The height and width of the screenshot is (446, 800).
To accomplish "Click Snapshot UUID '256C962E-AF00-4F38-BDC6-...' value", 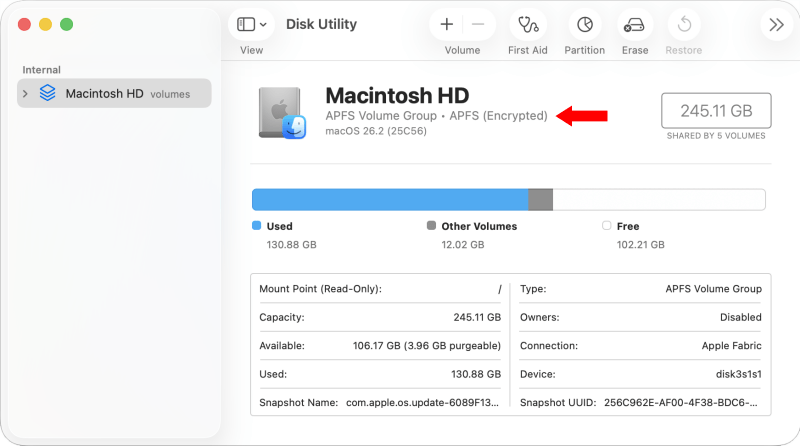I will [681, 403].
